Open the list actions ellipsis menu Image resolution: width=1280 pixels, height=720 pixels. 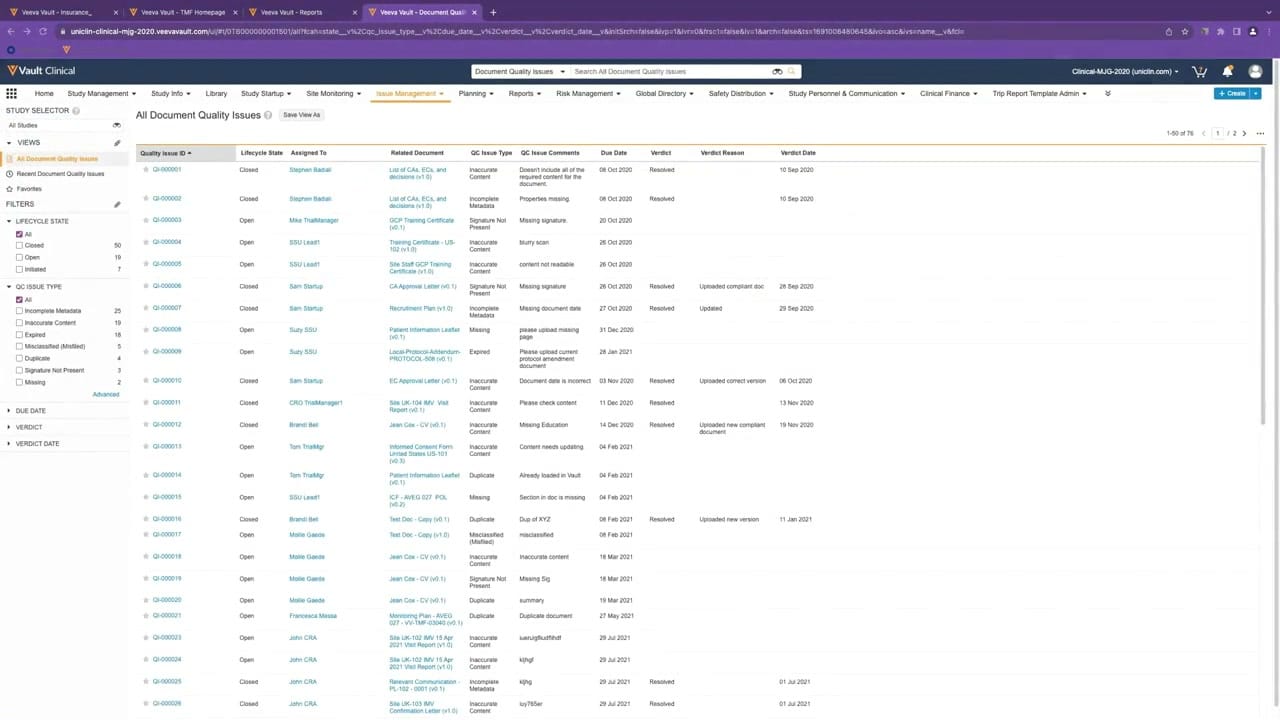point(1260,133)
